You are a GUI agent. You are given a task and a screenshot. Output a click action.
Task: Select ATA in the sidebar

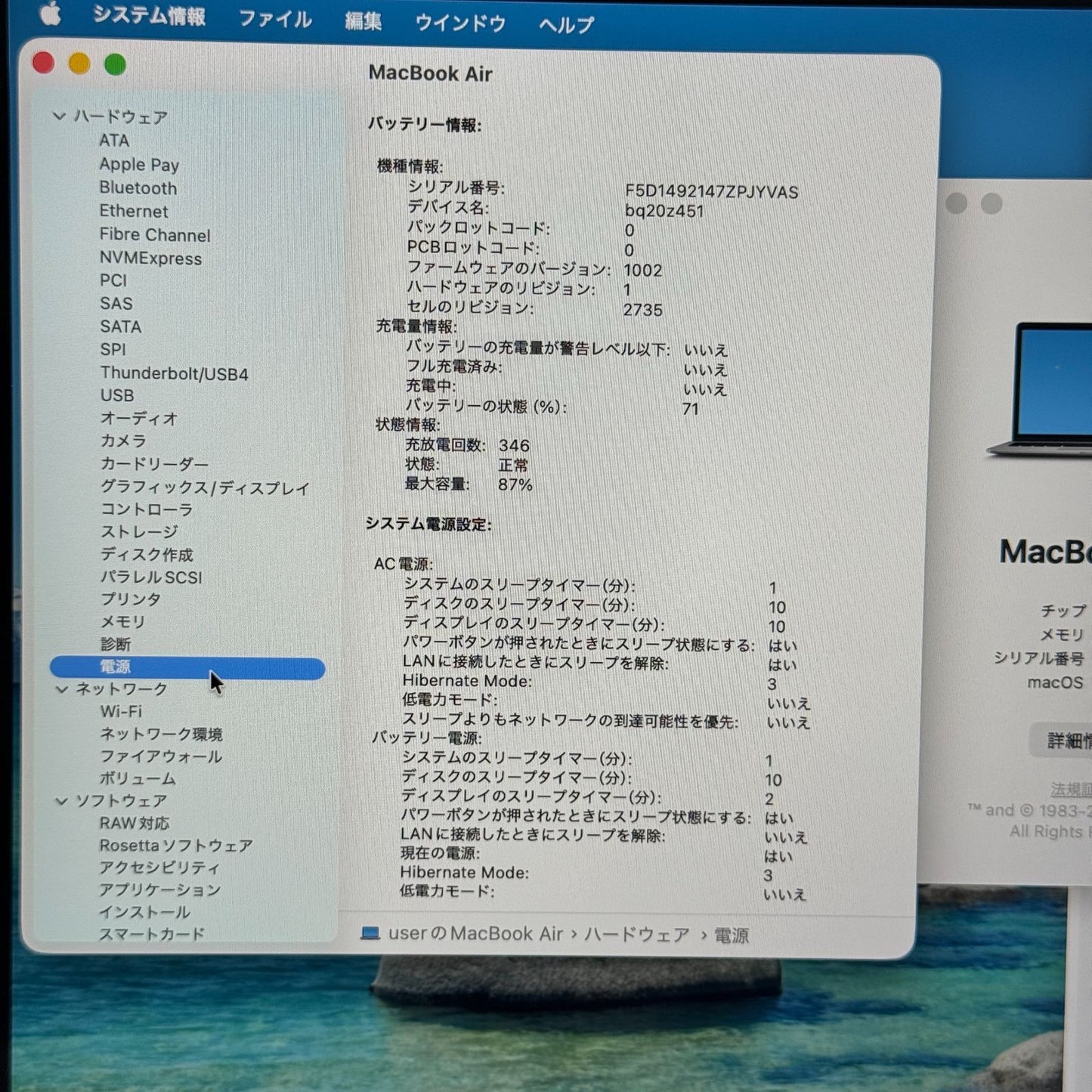tap(114, 141)
